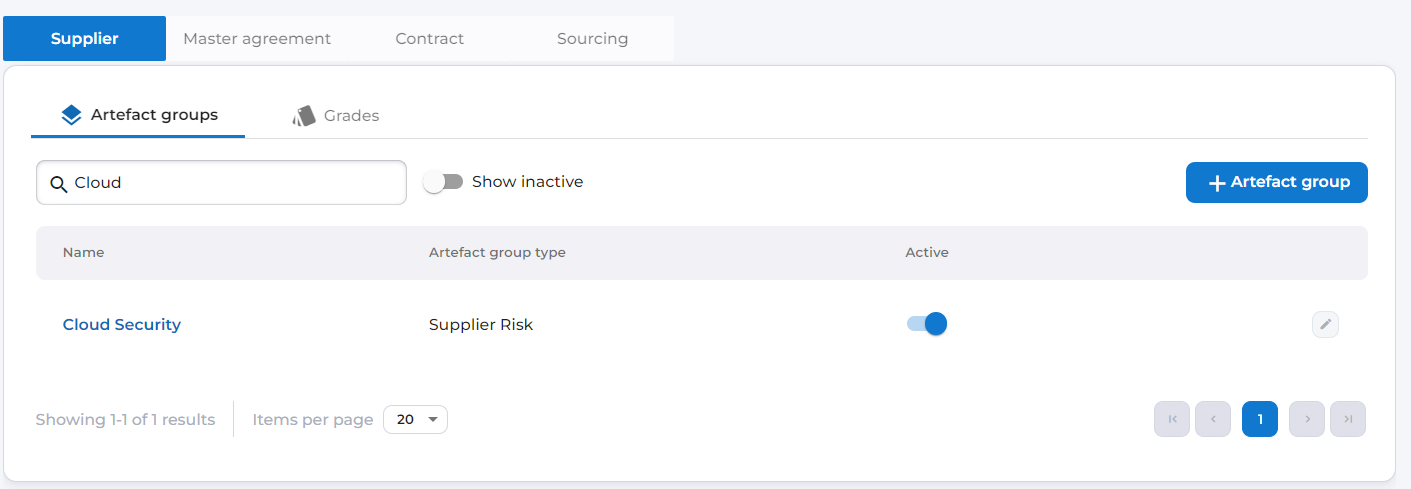This screenshot has width=1411, height=489.
Task: Click the pencil edit icon for Cloud Security
Action: pyautogui.click(x=1325, y=324)
